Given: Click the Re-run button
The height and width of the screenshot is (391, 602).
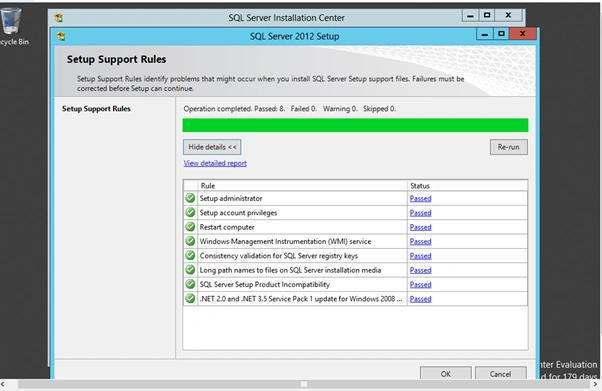Looking at the screenshot, I should coord(508,147).
